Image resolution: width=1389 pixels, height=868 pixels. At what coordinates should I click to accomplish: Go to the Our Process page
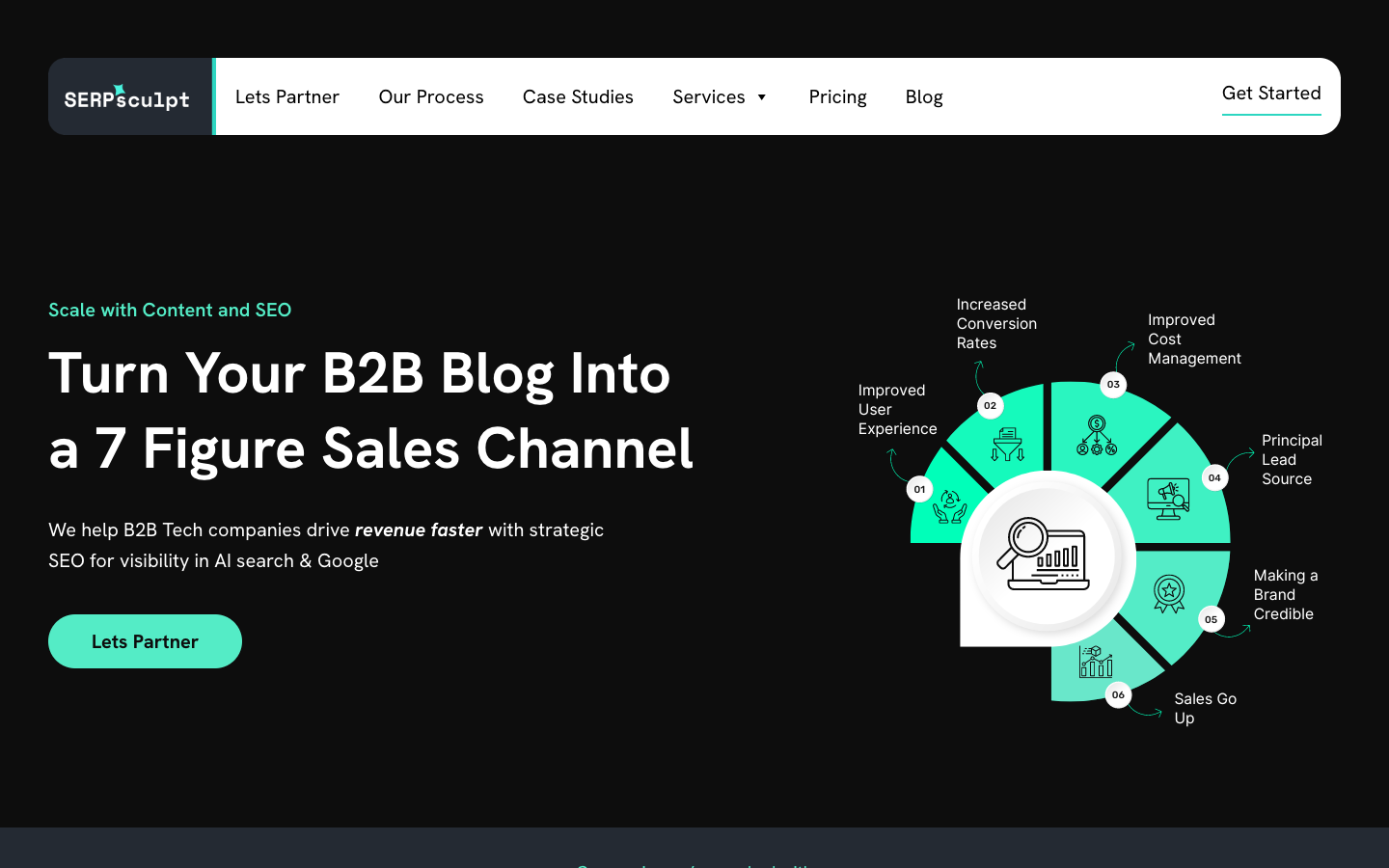pos(431,97)
